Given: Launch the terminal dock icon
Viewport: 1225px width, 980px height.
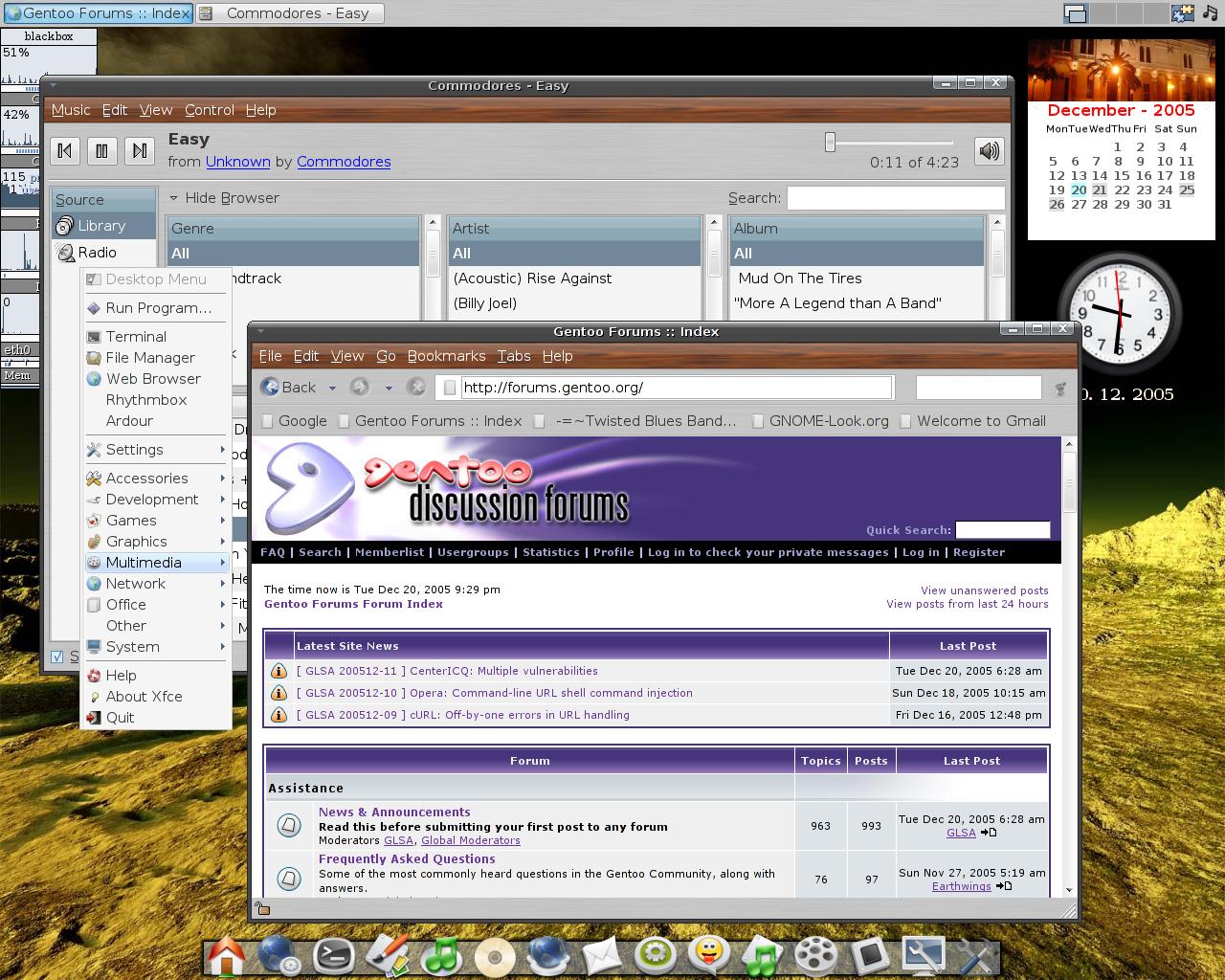Looking at the screenshot, I should click(334, 955).
